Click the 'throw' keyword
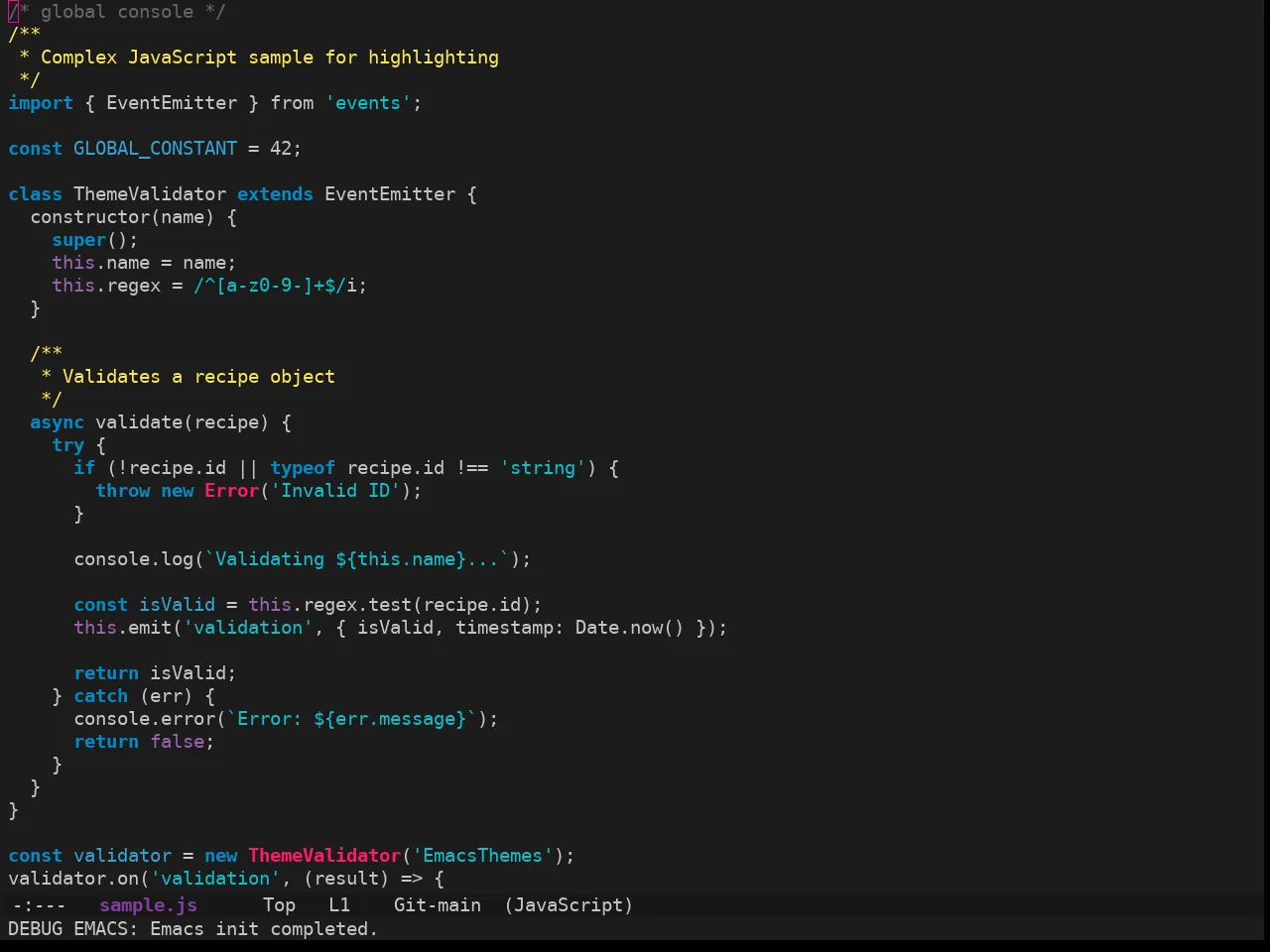1270x952 pixels. point(122,491)
